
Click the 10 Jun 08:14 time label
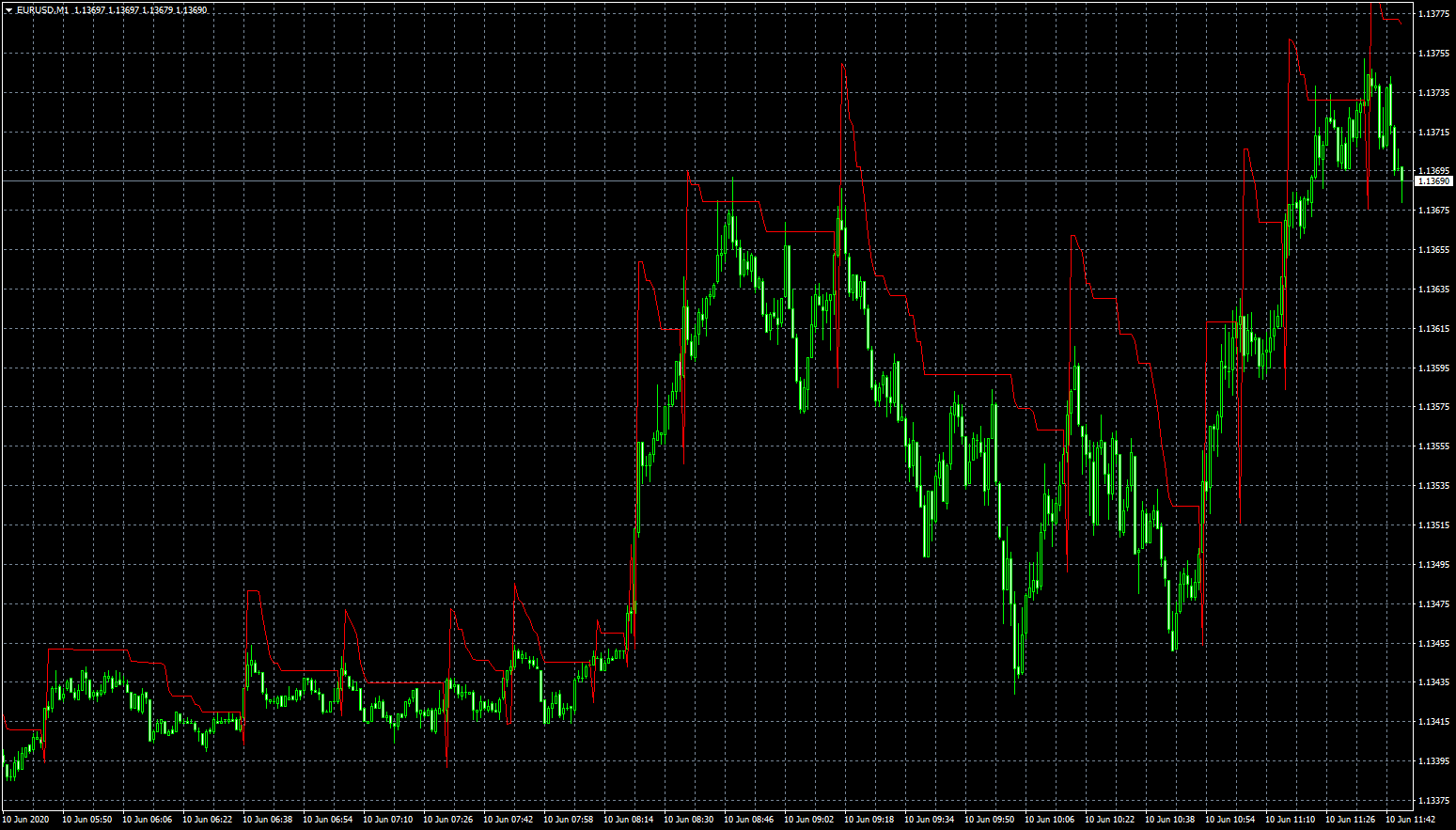pyautogui.click(x=628, y=820)
